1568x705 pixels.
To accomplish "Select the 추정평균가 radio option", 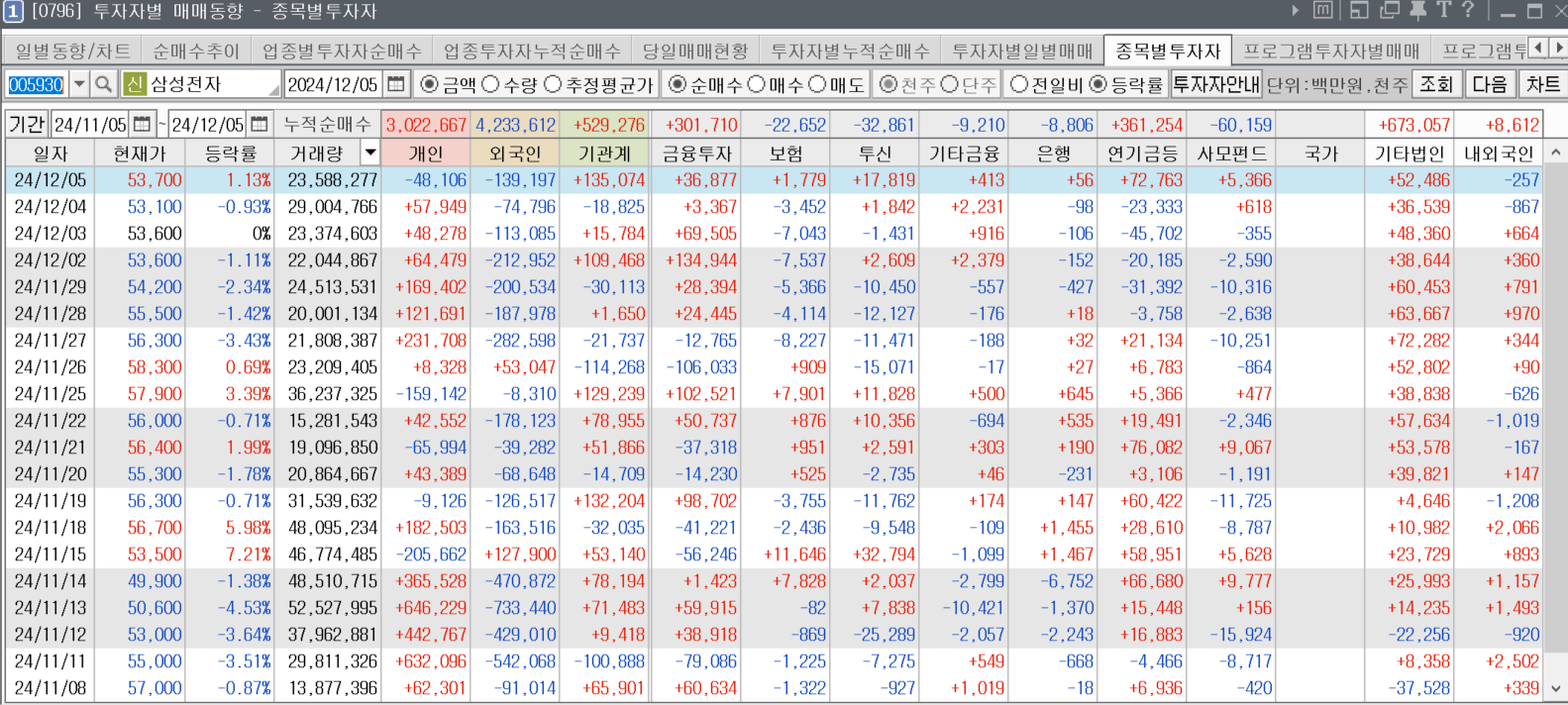I will 554,85.
